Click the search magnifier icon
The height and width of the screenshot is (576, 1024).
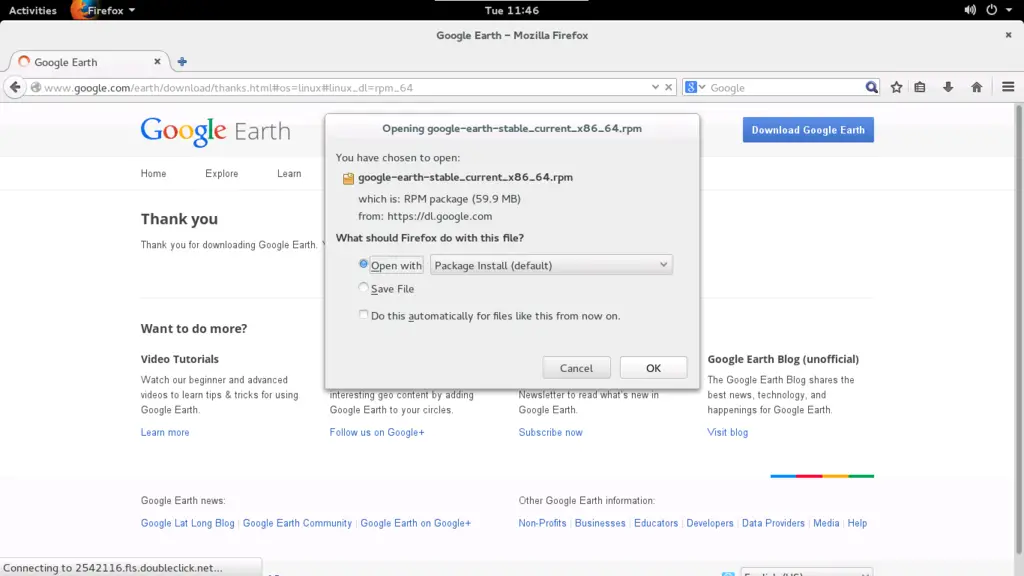[x=871, y=88]
